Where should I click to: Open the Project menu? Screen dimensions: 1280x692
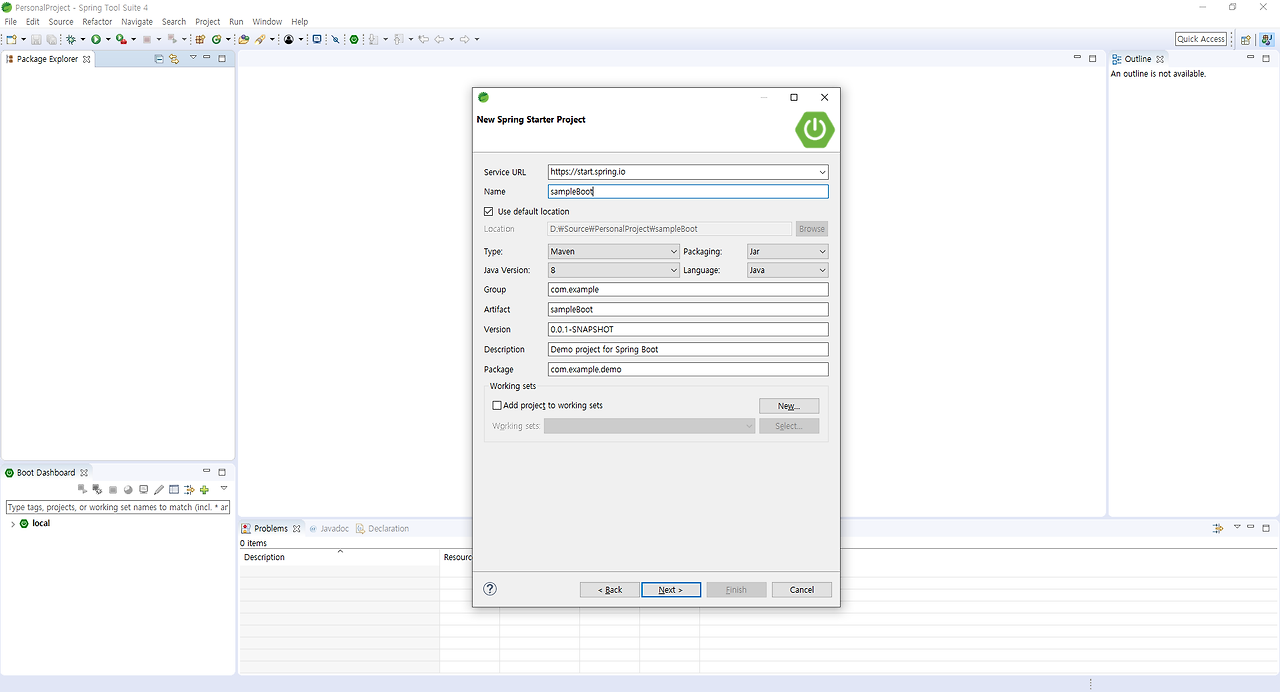pyautogui.click(x=208, y=21)
